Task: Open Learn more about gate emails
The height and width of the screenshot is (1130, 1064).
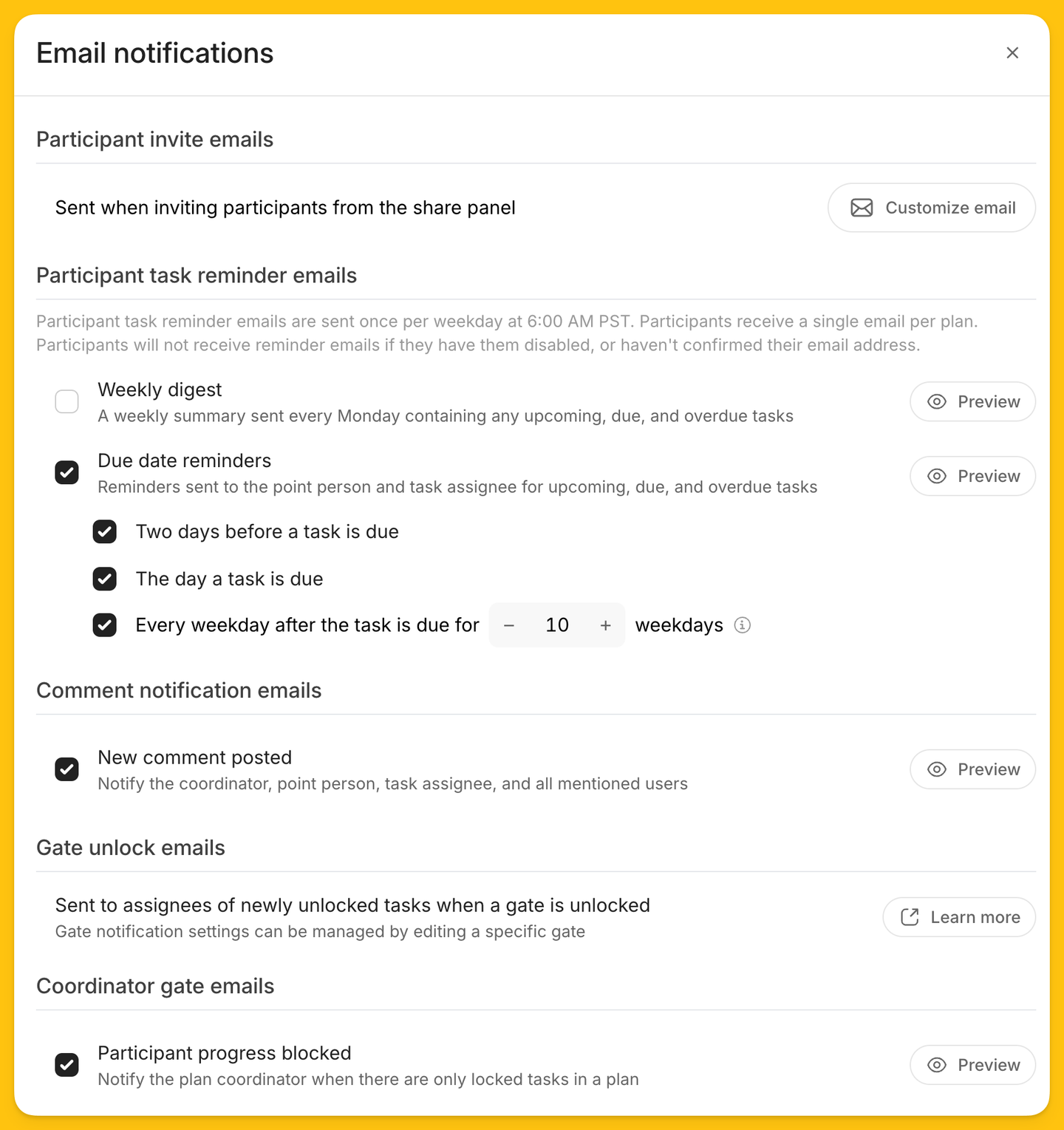Action: (x=959, y=917)
